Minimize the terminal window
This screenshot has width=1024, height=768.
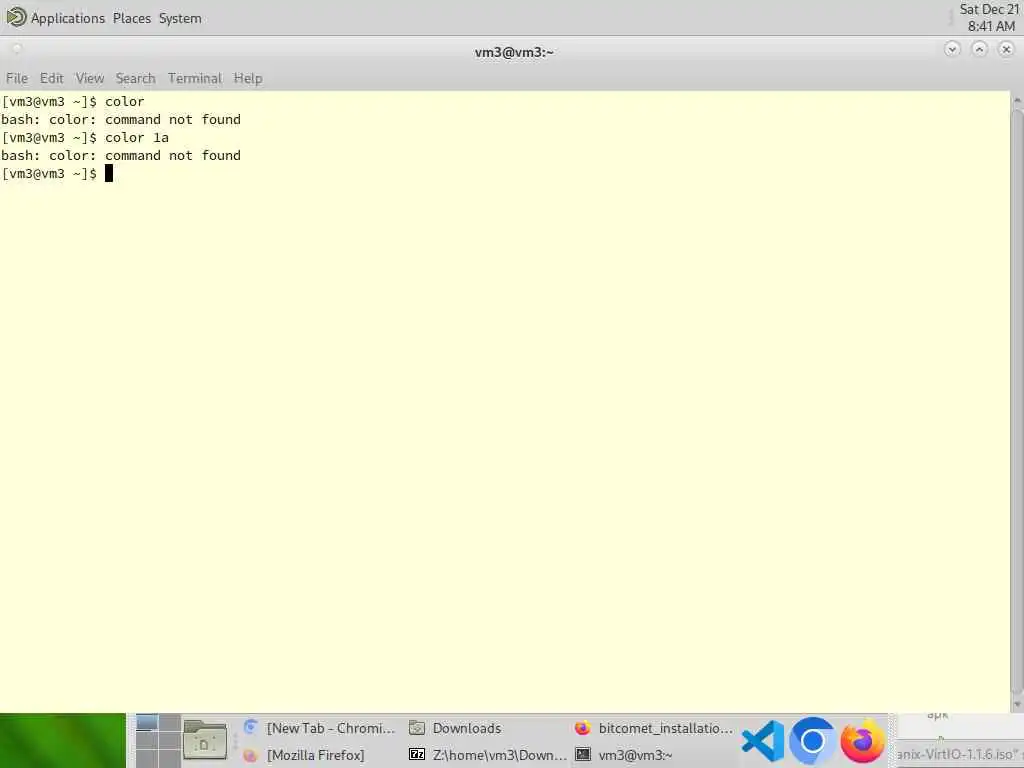[x=952, y=49]
